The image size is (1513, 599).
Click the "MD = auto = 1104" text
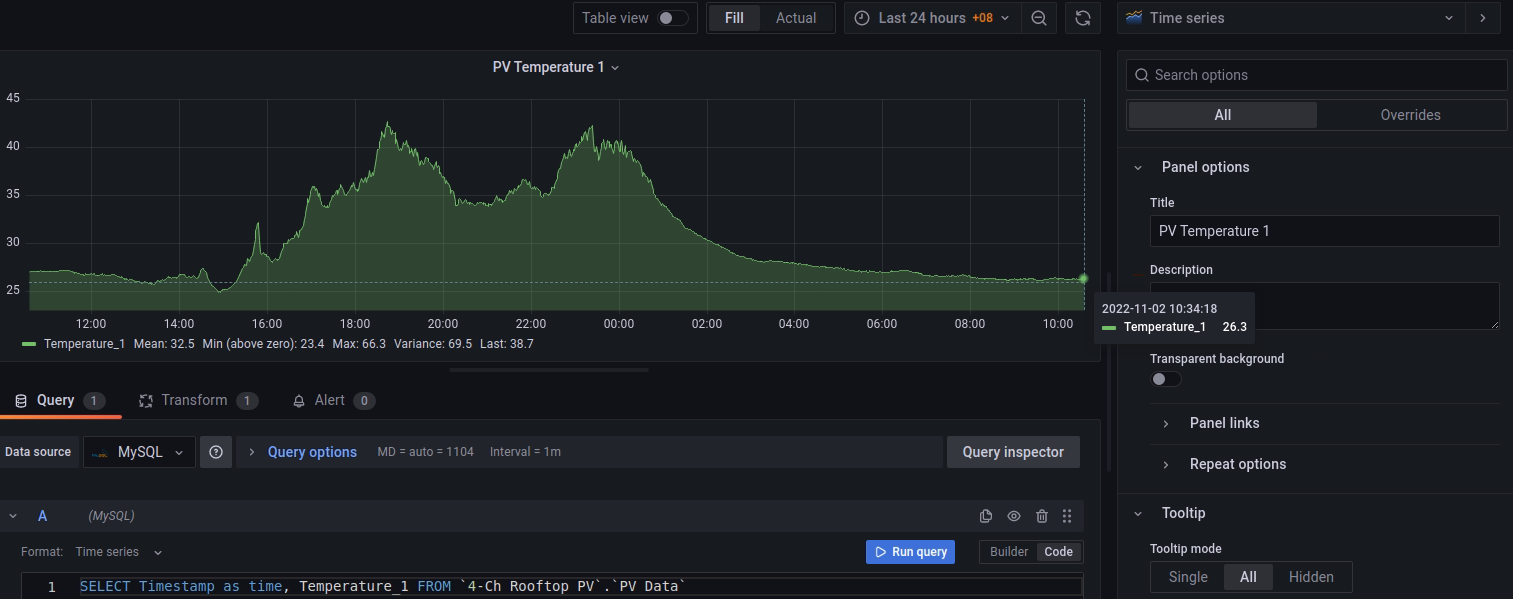tap(427, 452)
